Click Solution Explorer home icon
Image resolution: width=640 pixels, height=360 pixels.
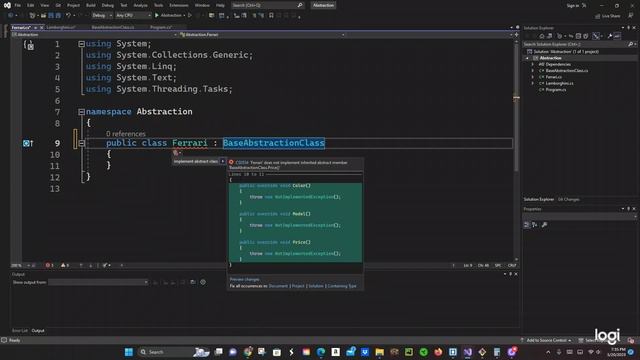pos(542,36)
